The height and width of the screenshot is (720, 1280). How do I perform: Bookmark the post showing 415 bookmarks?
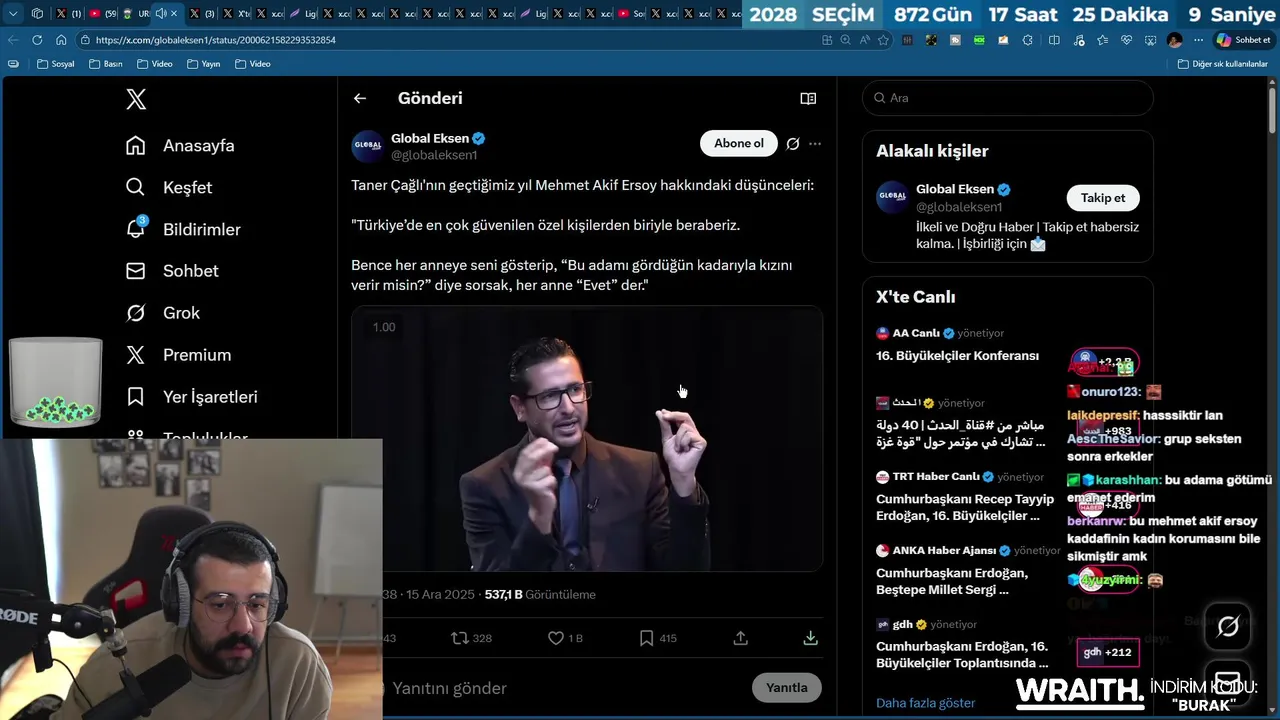point(657,638)
